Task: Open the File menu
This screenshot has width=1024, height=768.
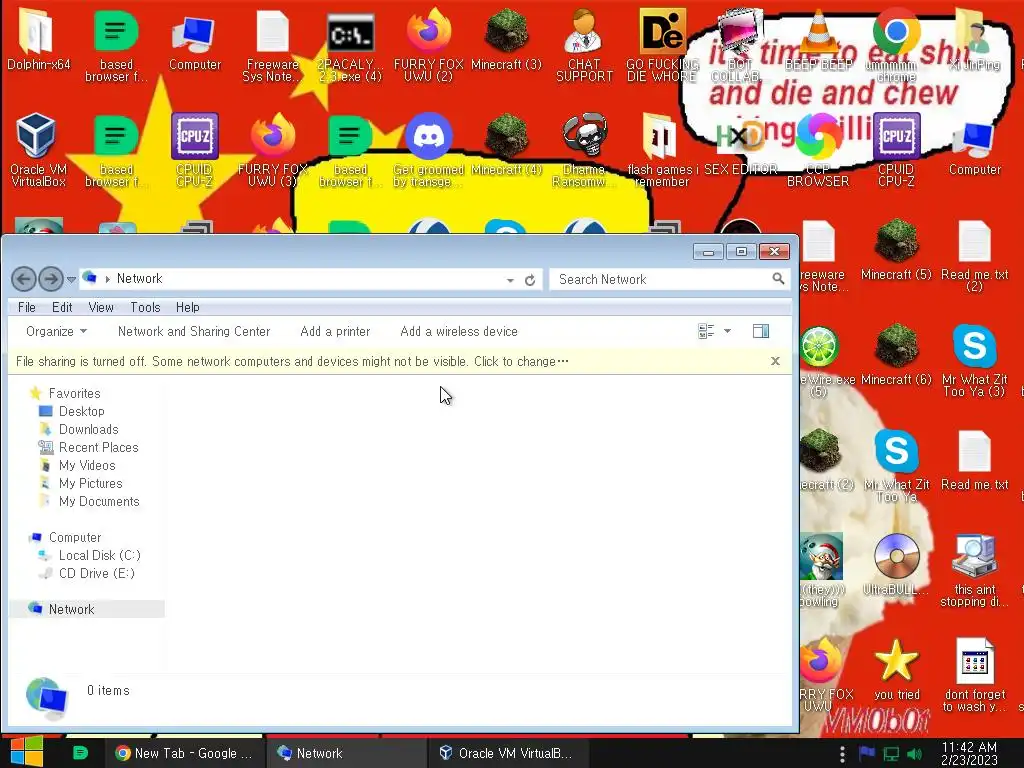Action: point(27,307)
